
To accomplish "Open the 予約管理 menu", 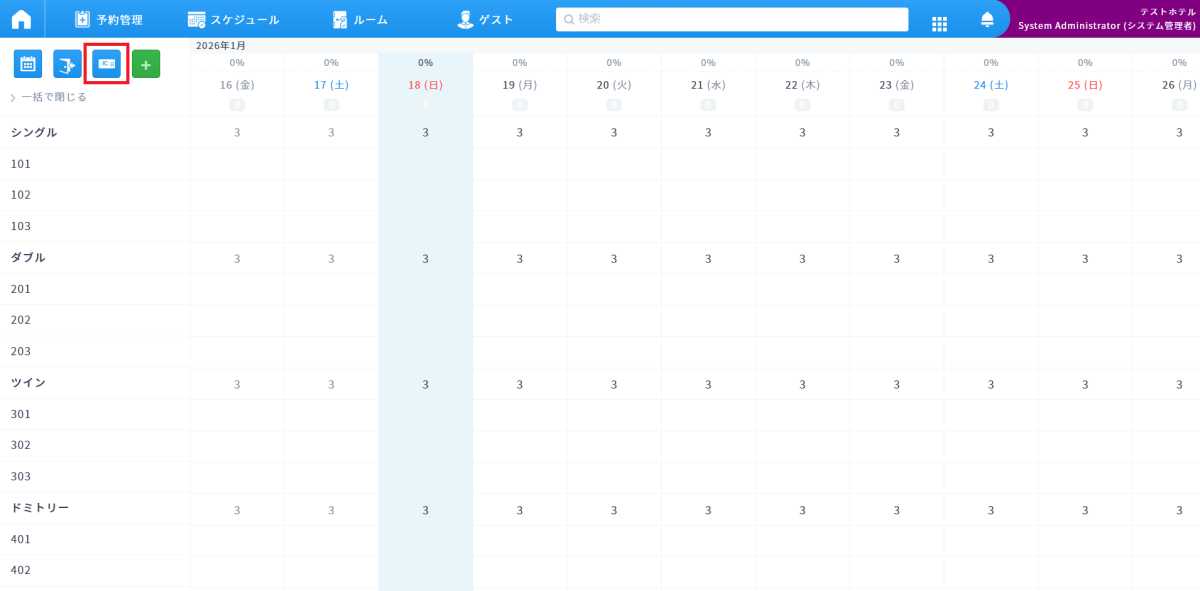I will tap(109, 19).
